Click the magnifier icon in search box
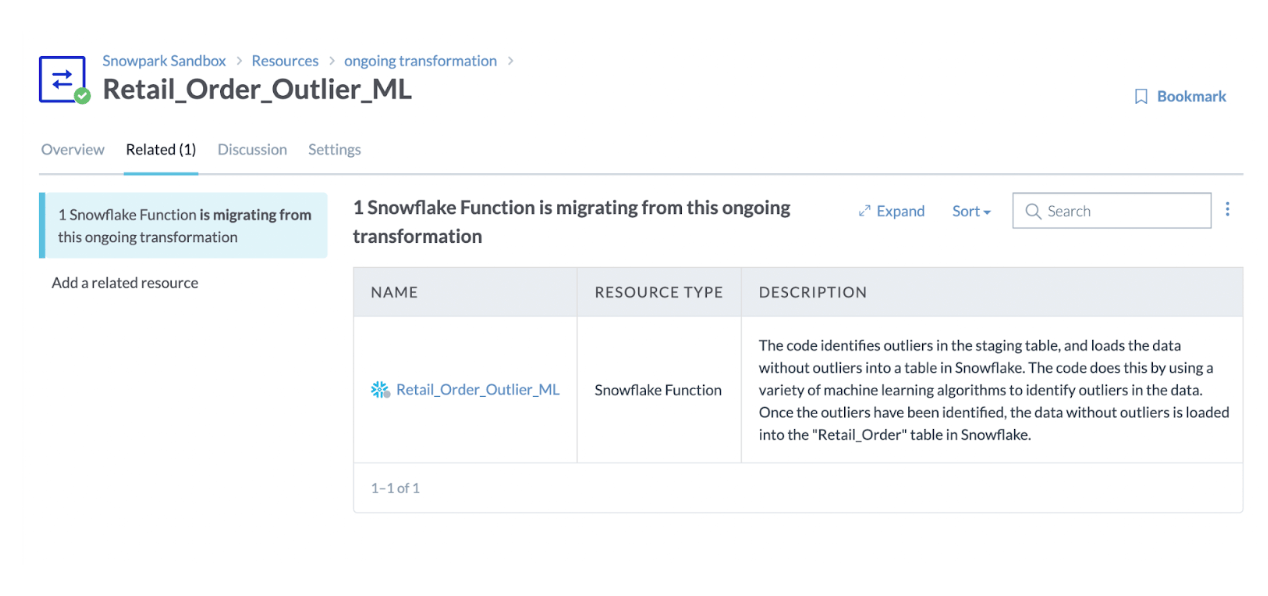The width and height of the screenshot is (1268, 596). tap(1033, 211)
